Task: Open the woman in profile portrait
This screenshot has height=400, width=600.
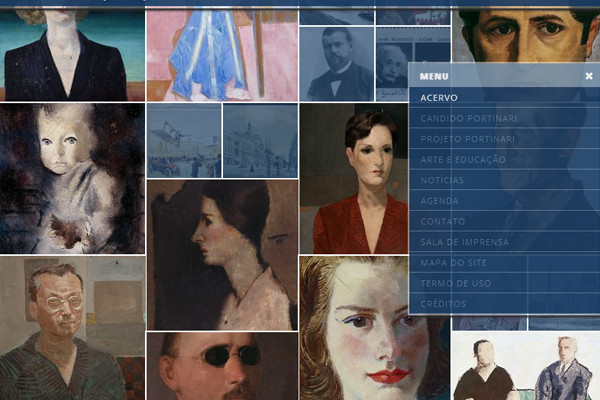Action: 222,255
